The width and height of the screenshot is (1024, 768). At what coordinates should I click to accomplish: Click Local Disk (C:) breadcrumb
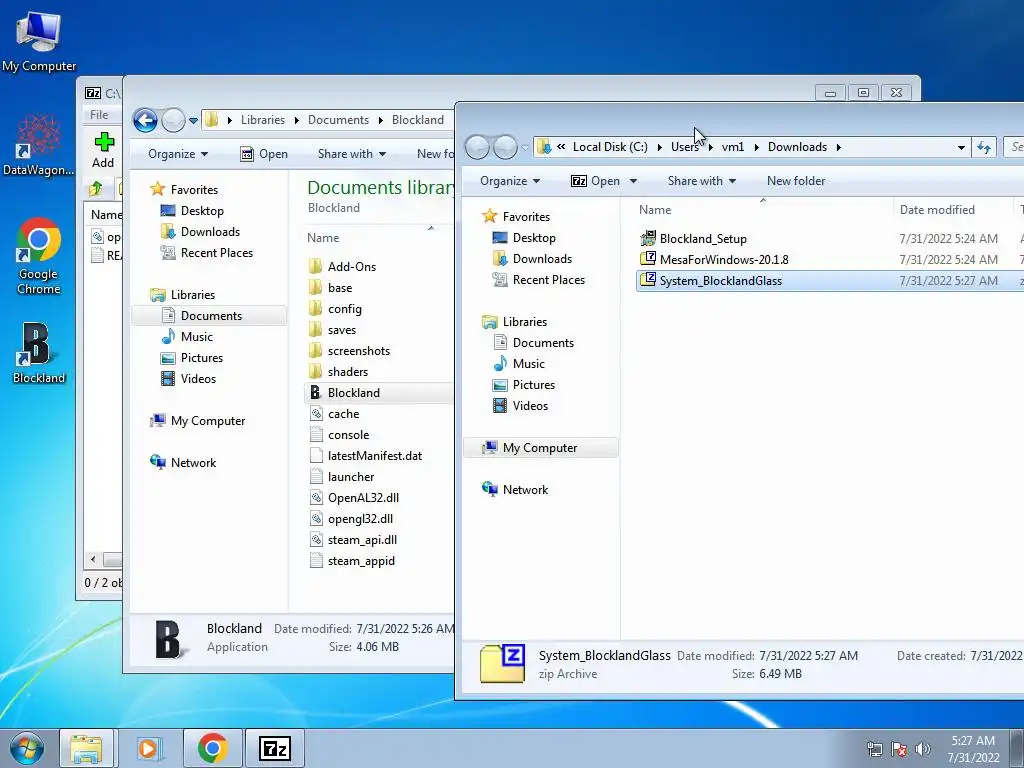pyautogui.click(x=610, y=147)
